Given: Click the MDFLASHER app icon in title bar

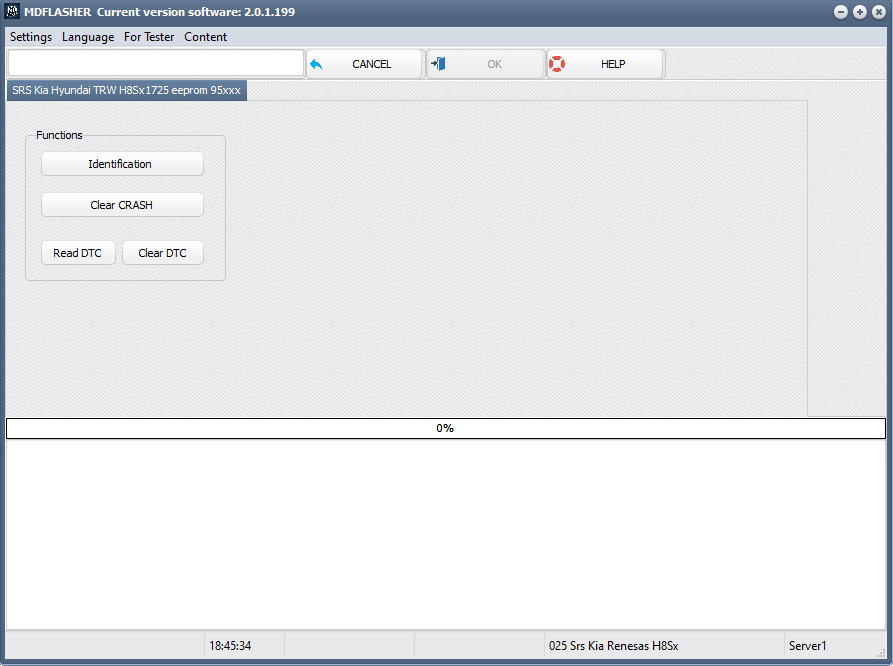Looking at the screenshot, I should pyautogui.click(x=12, y=11).
